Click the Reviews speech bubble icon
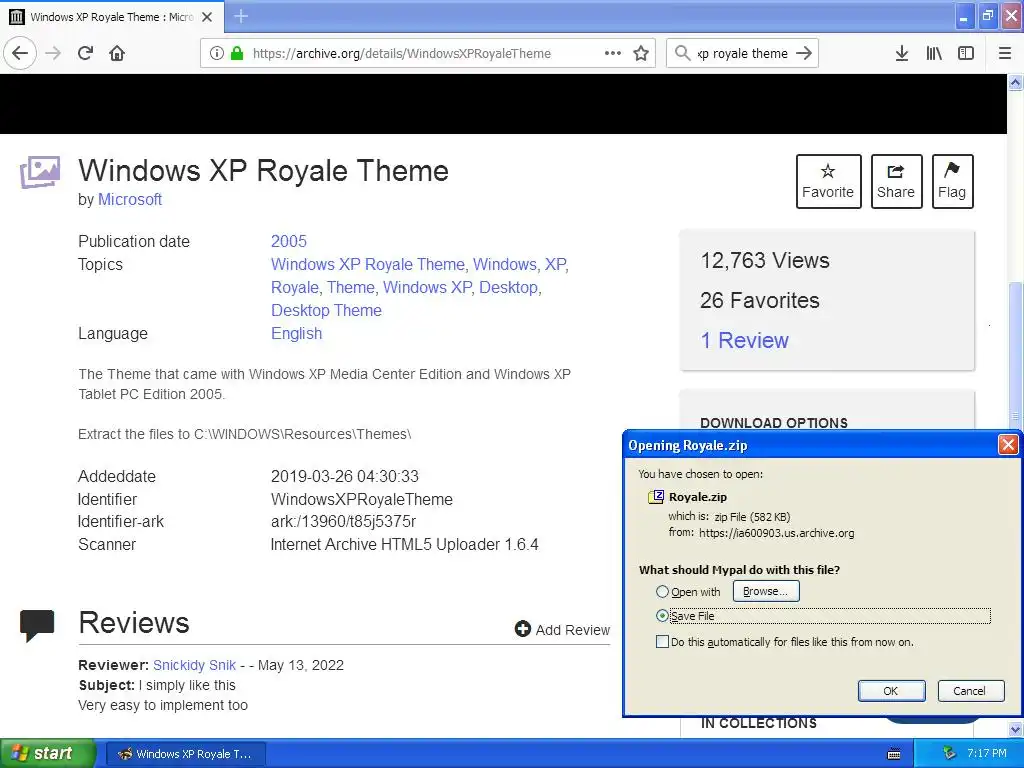Image resolution: width=1024 pixels, height=768 pixels. click(x=37, y=626)
